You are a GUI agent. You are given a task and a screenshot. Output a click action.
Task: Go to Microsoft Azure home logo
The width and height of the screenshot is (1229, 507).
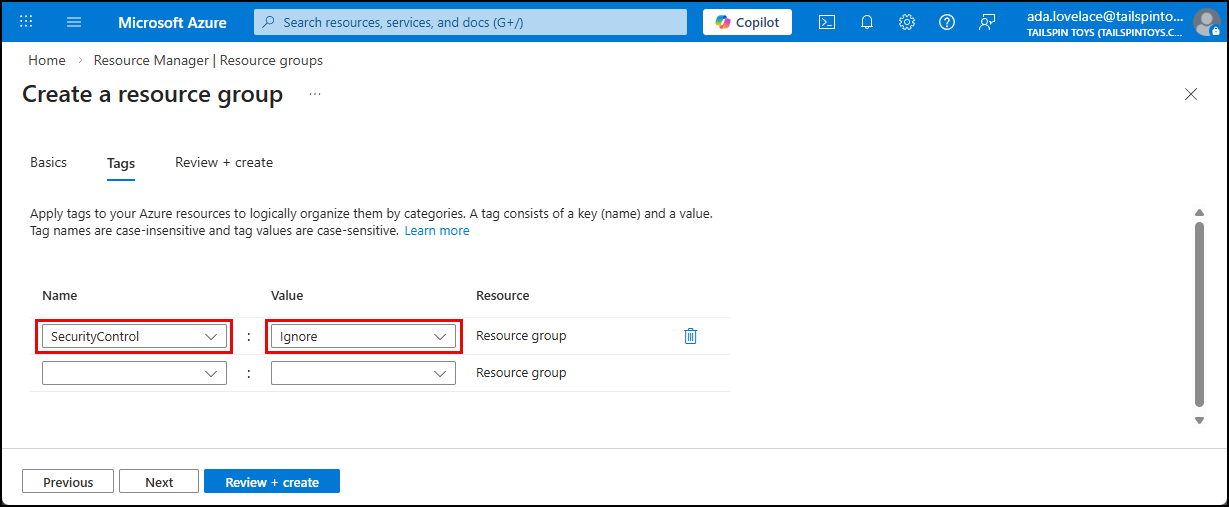click(172, 22)
